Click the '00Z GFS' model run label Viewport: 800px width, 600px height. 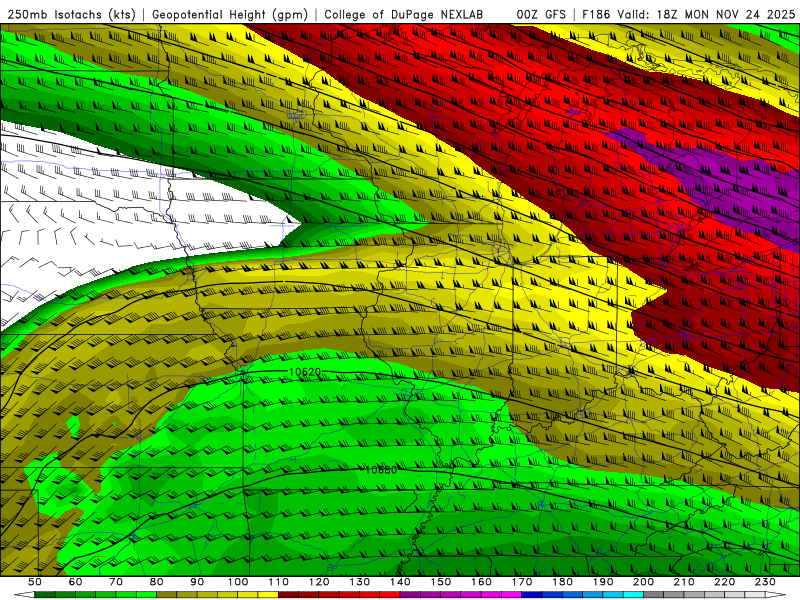(541, 15)
